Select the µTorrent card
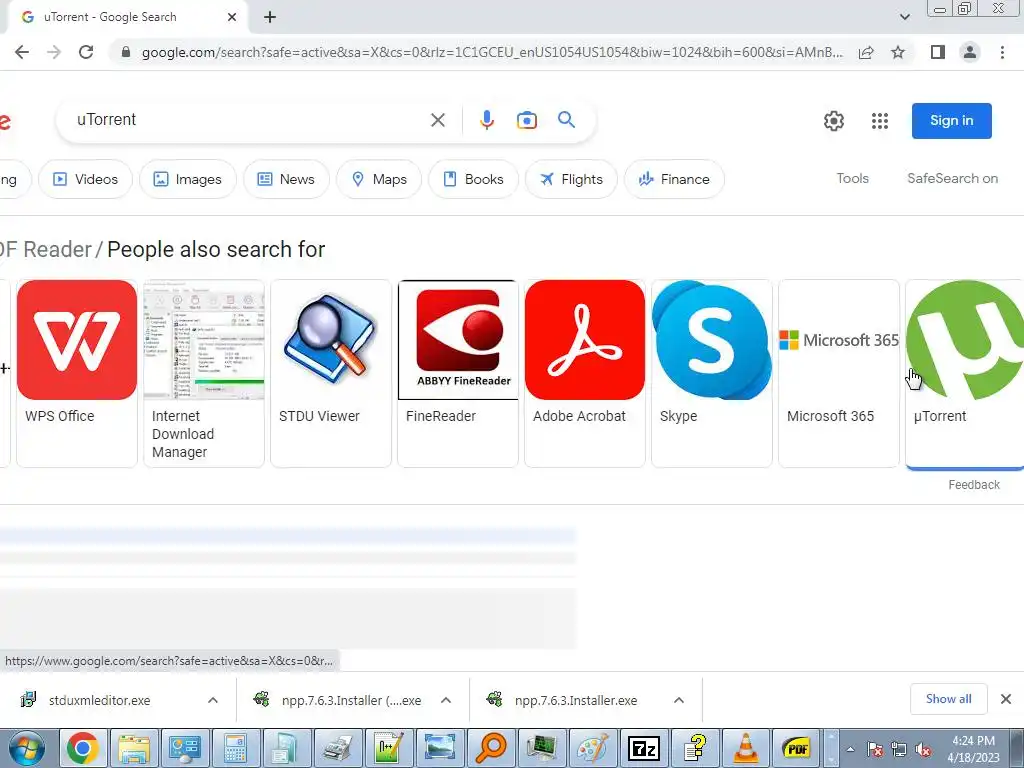Image resolution: width=1024 pixels, height=768 pixels. 965,374
